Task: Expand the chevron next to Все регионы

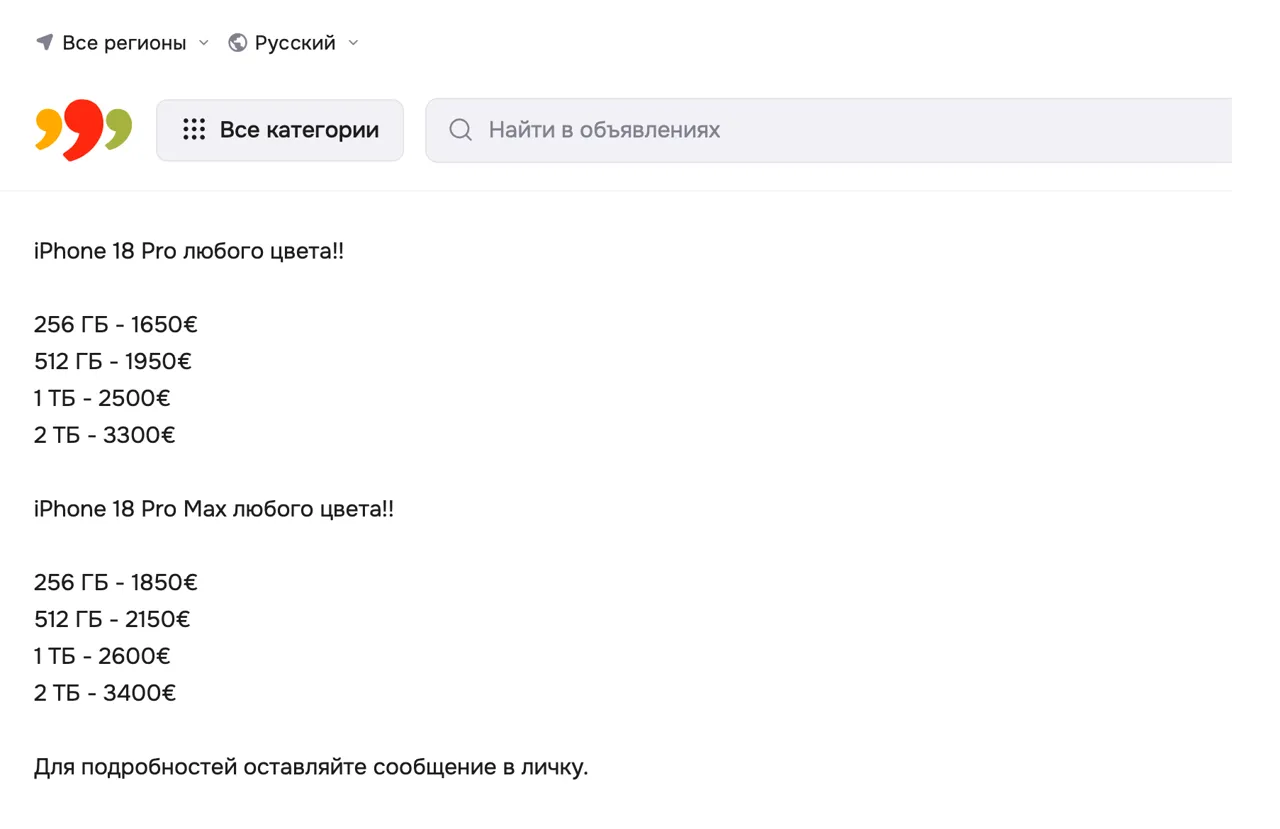Action: 204,42
